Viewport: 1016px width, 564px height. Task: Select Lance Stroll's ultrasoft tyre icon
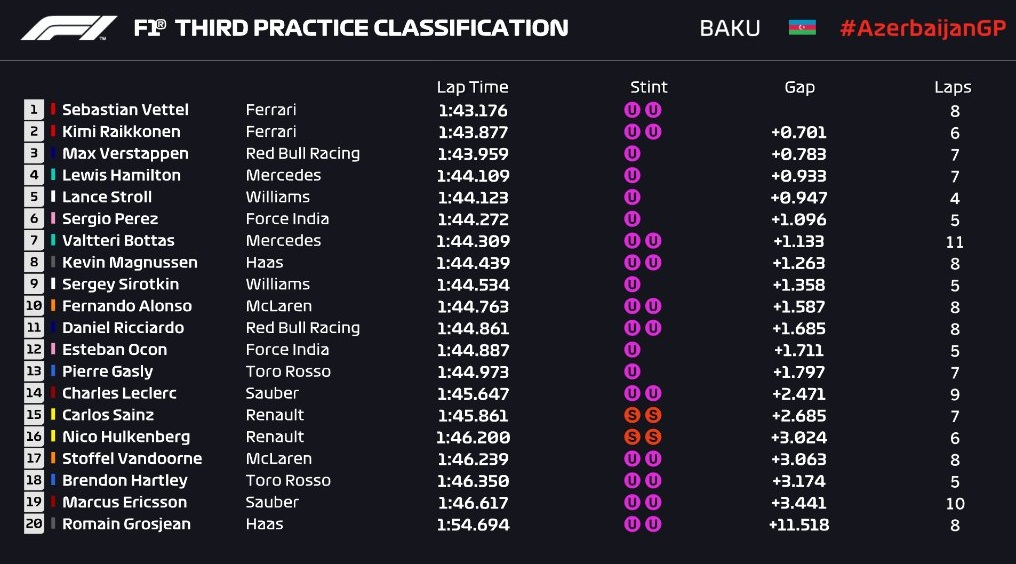tap(632, 197)
